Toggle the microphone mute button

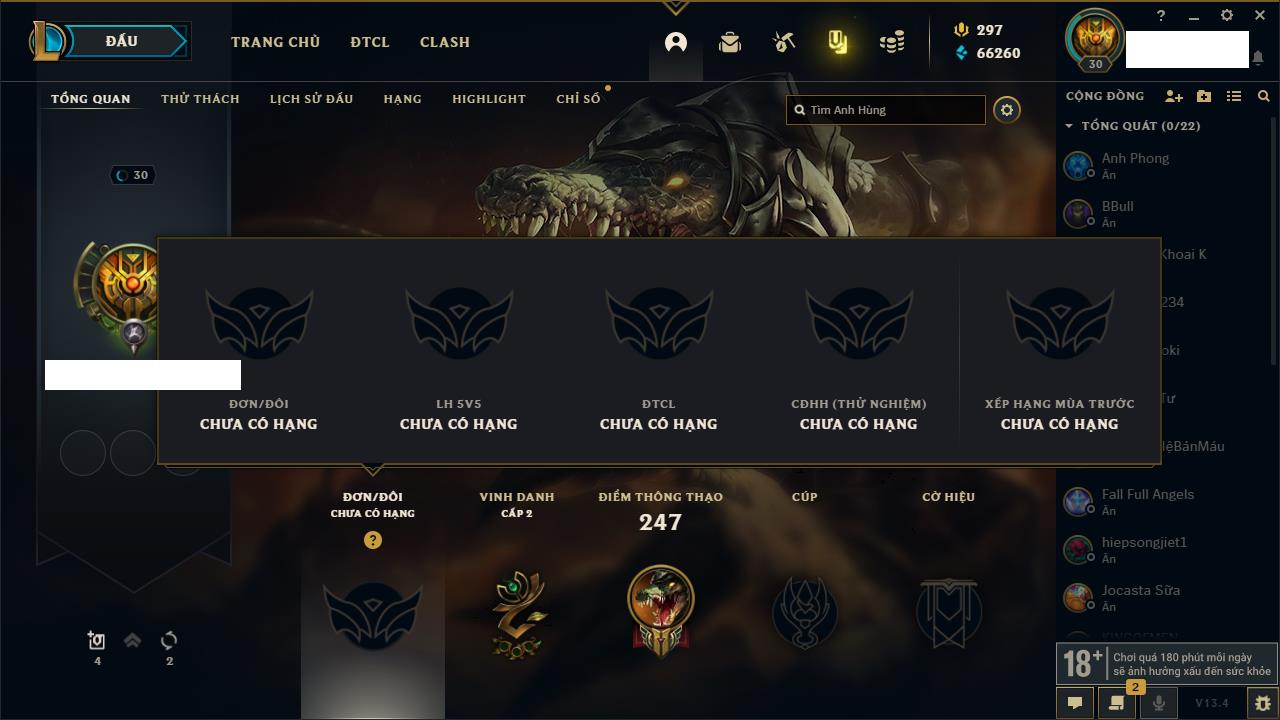[1159, 703]
